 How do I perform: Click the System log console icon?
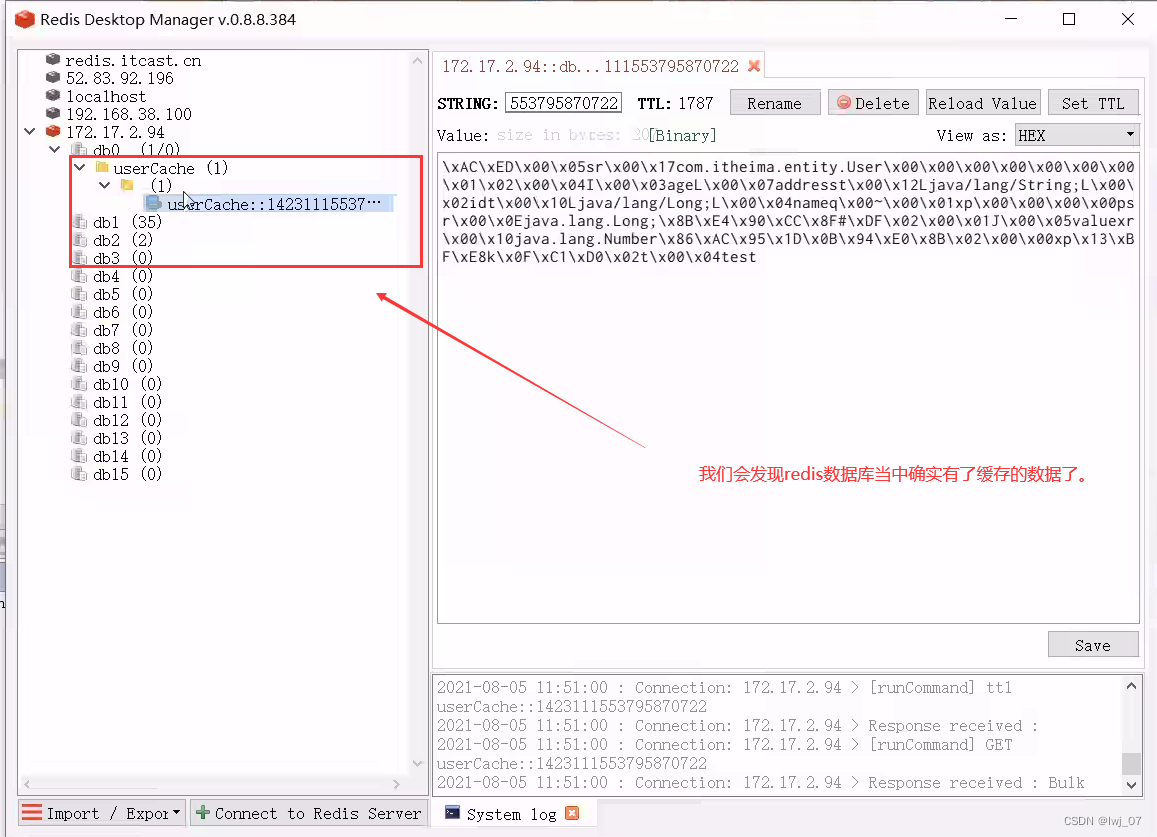452,813
